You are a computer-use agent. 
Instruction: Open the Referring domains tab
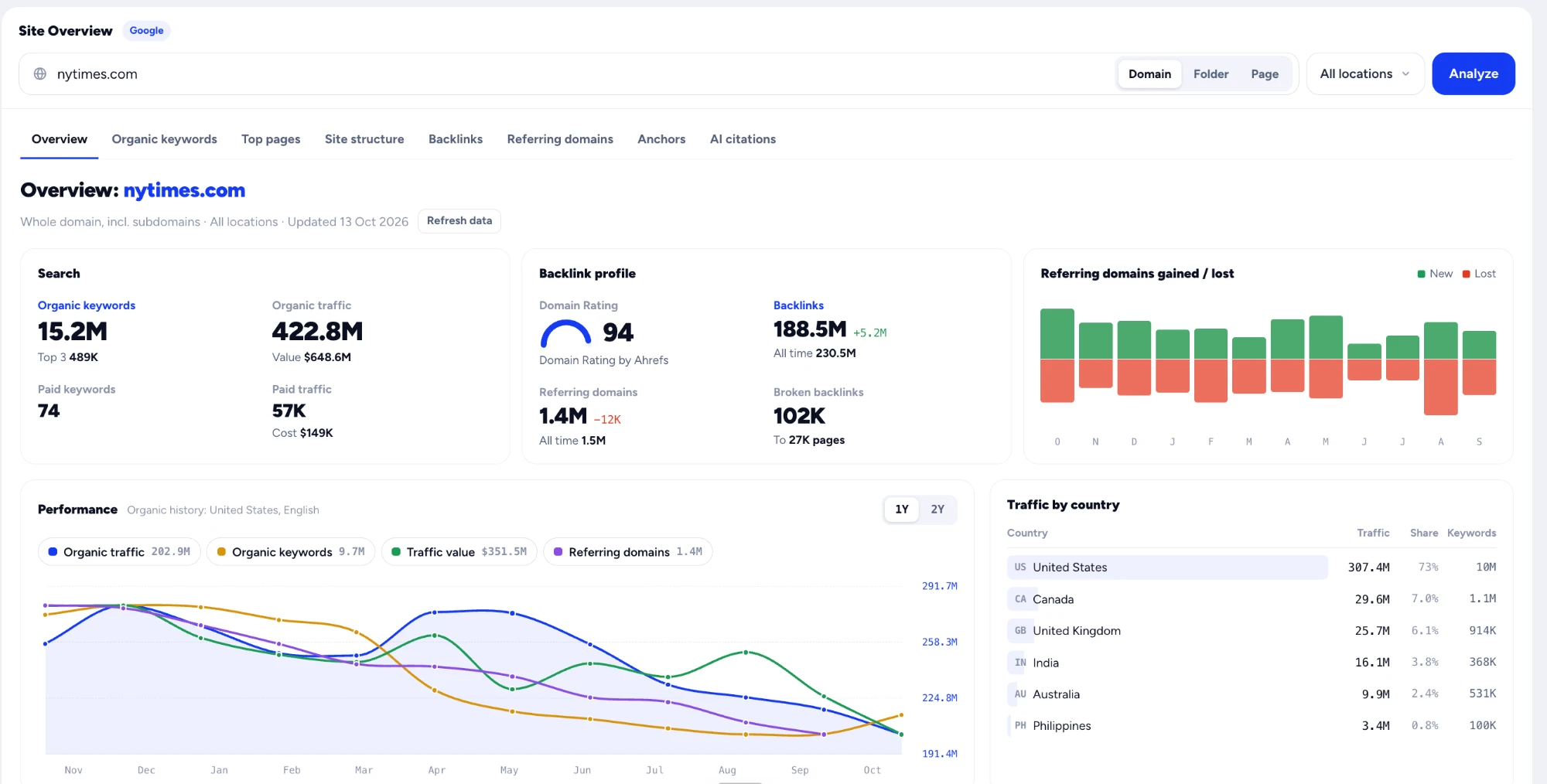(560, 139)
